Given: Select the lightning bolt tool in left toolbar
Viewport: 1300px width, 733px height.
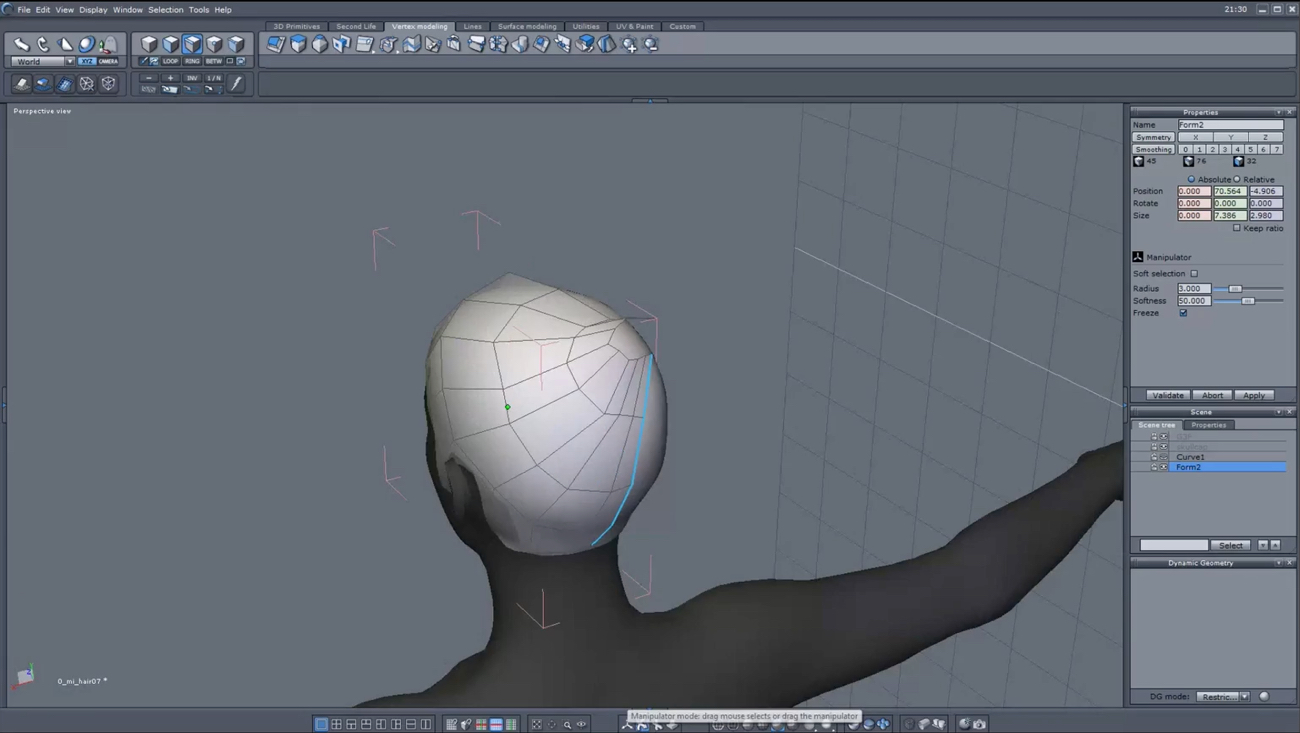Looking at the screenshot, I should tap(236, 83).
